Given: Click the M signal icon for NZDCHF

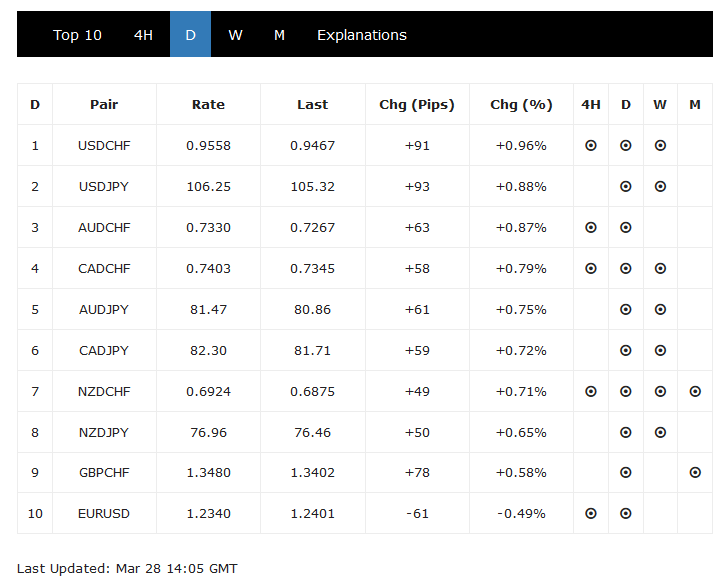Looking at the screenshot, I should [695, 391].
